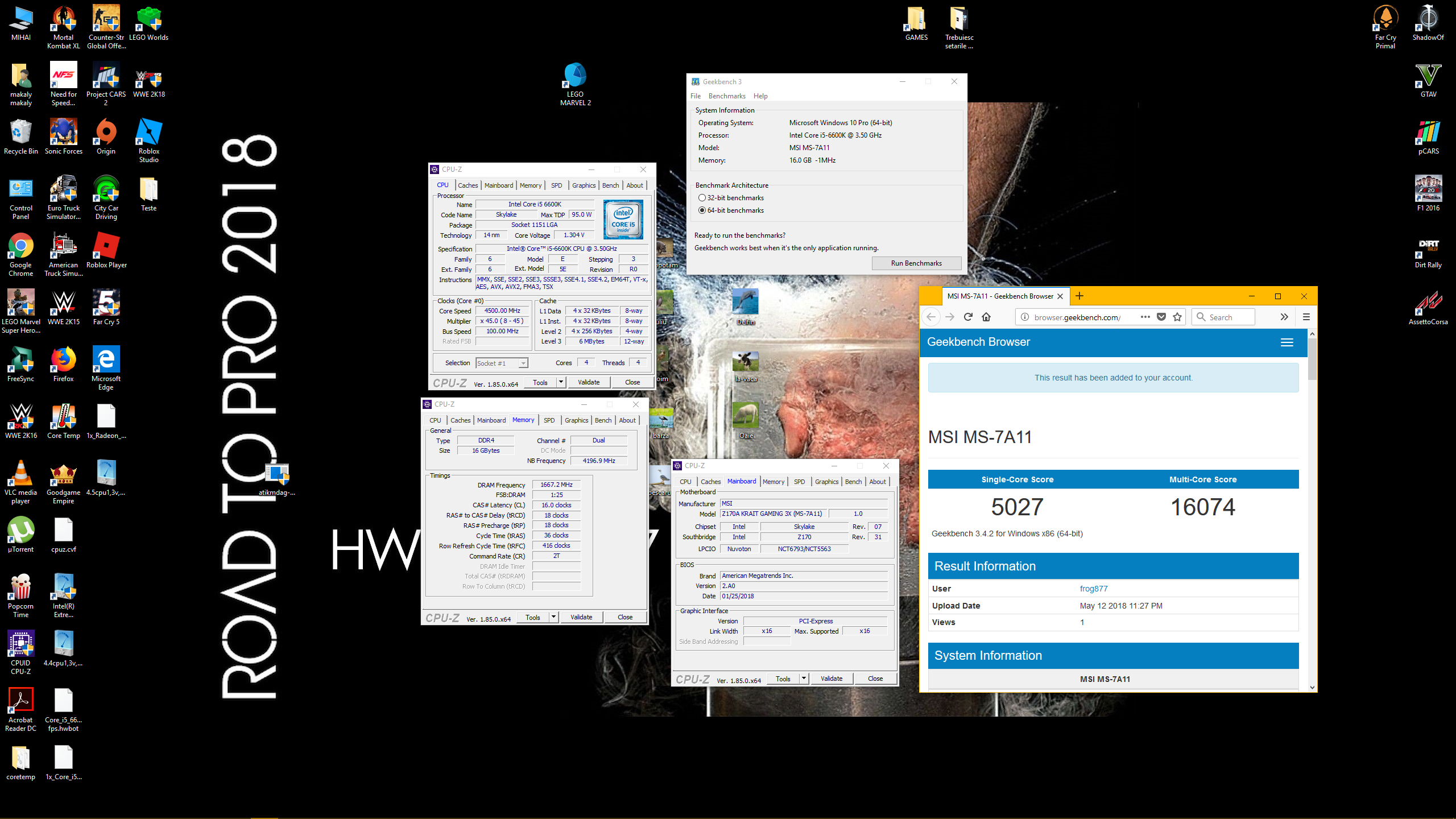Open the Recycle Bin icon
This screenshot has height=819, width=1456.
pyautogui.click(x=21, y=136)
